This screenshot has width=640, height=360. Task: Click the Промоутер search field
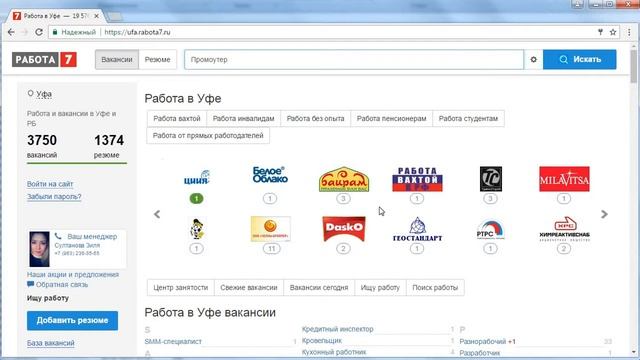354,60
